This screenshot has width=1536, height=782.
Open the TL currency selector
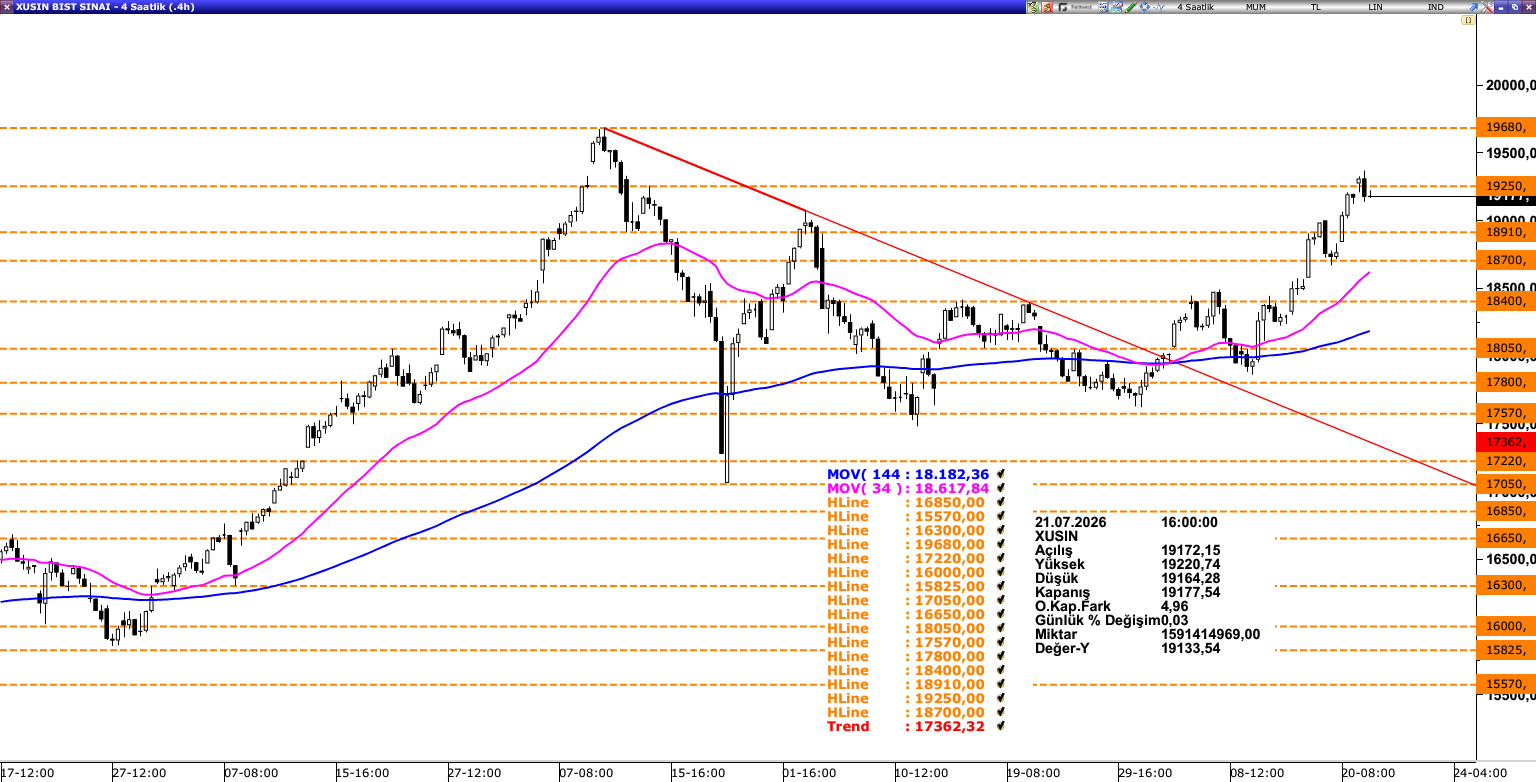[x=1315, y=7]
